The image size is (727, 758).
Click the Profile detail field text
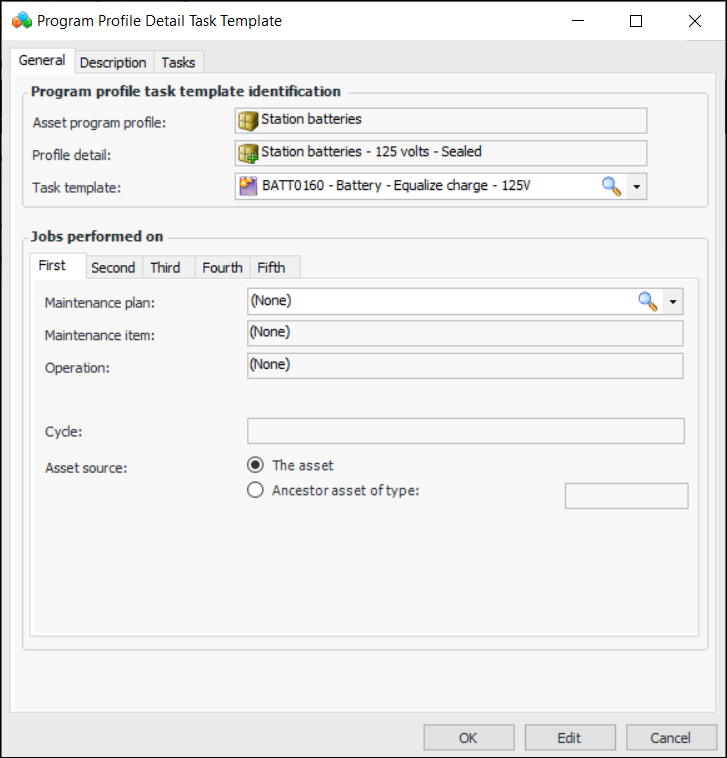click(371, 152)
